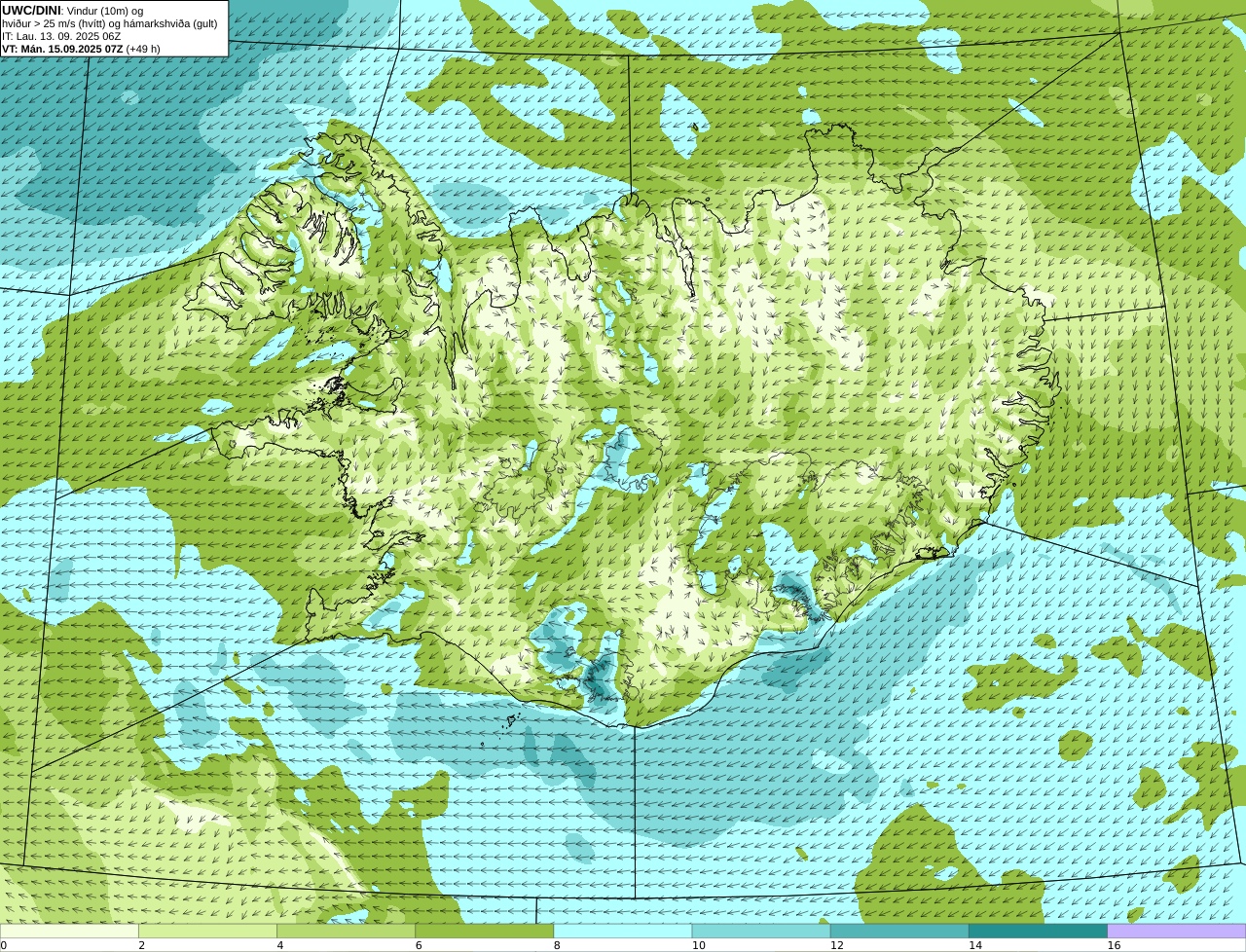
Task: Click the VT: Mán. 15.09.2025 07Z line
Action: tap(81, 49)
